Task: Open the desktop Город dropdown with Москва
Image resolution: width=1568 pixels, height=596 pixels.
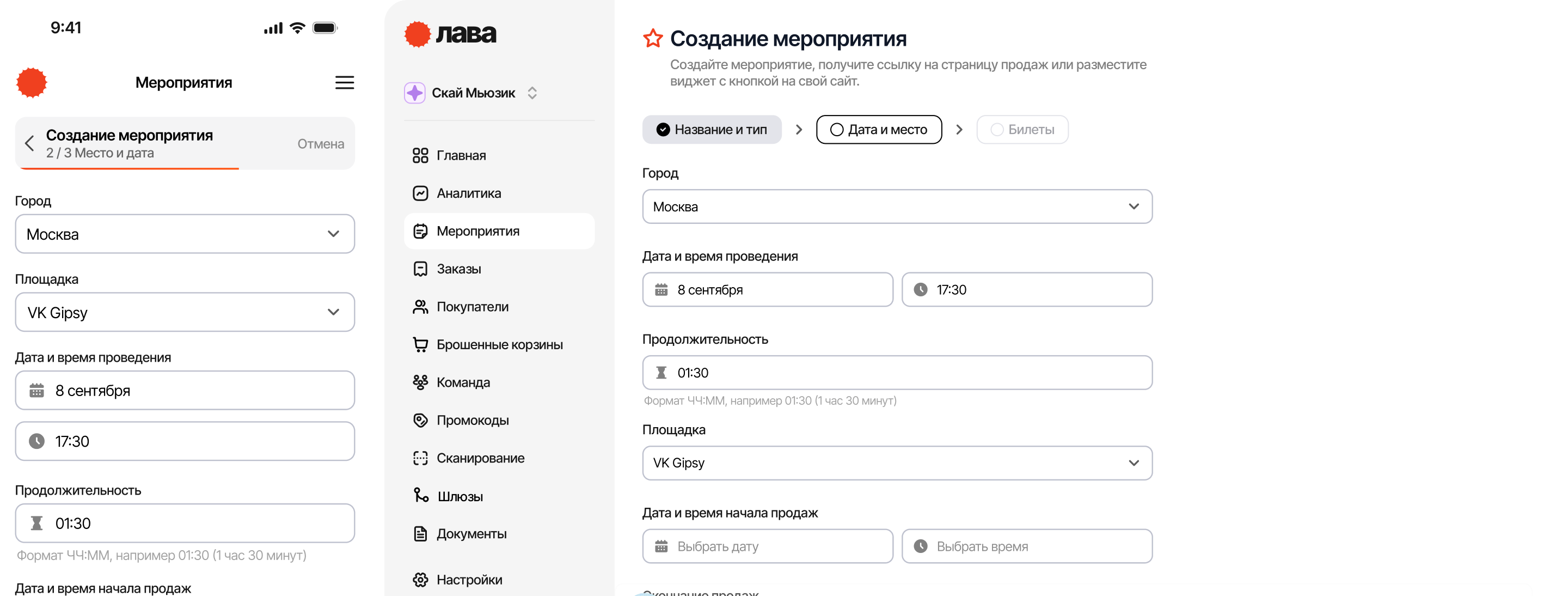Action: [897, 206]
